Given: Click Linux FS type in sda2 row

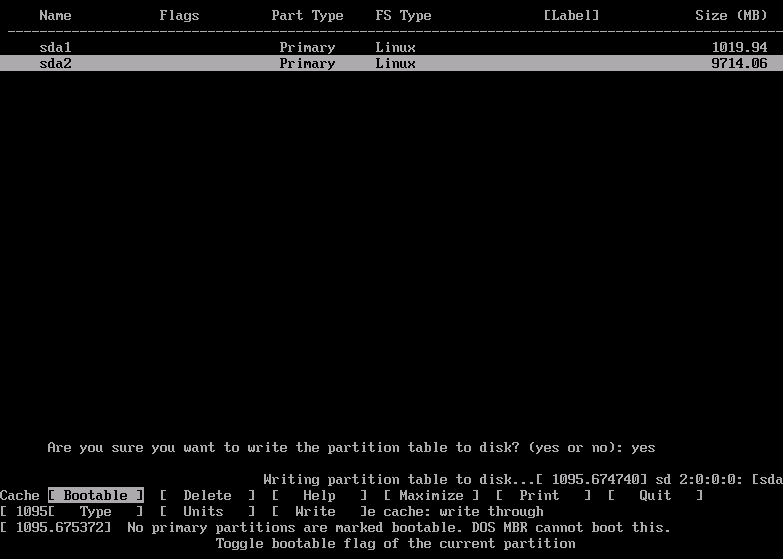Looking at the screenshot, I should coord(395,63).
